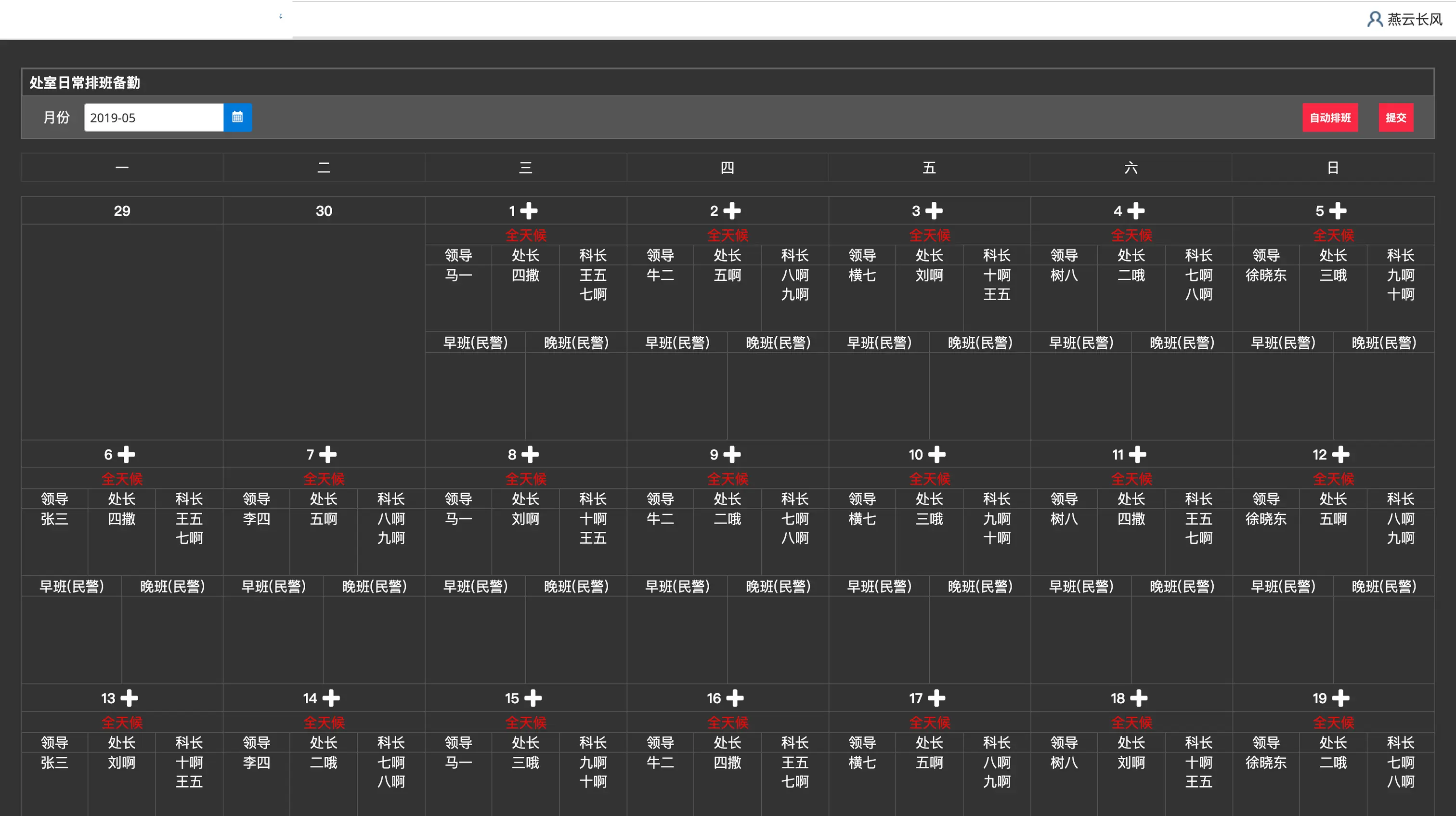Click the plus icon for day 1
Image resolution: width=1456 pixels, height=816 pixels.
pos(529,211)
